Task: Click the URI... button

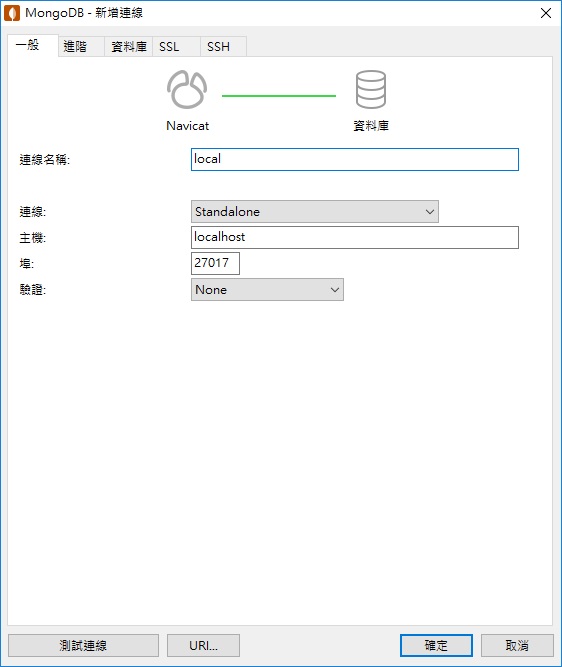Action: tap(203, 645)
